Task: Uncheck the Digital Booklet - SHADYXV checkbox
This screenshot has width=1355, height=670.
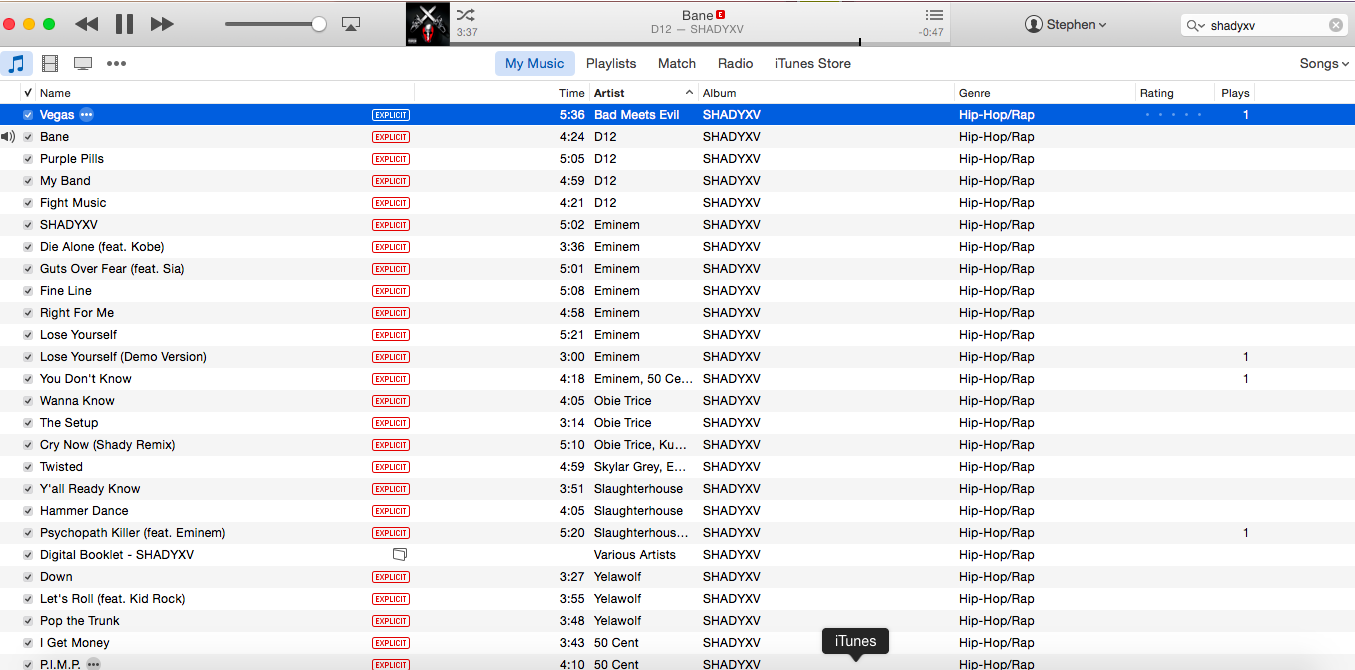Action: pos(28,555)
